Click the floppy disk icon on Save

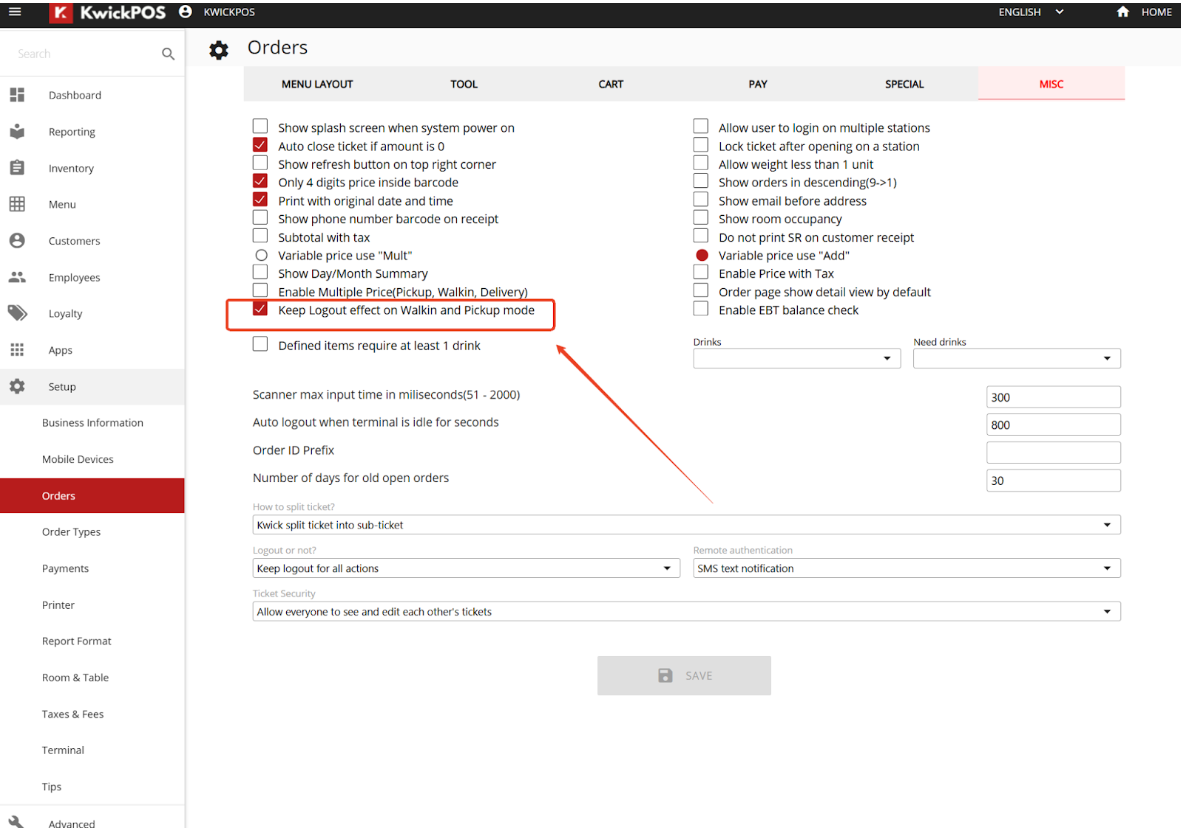(x=665, y=675)
